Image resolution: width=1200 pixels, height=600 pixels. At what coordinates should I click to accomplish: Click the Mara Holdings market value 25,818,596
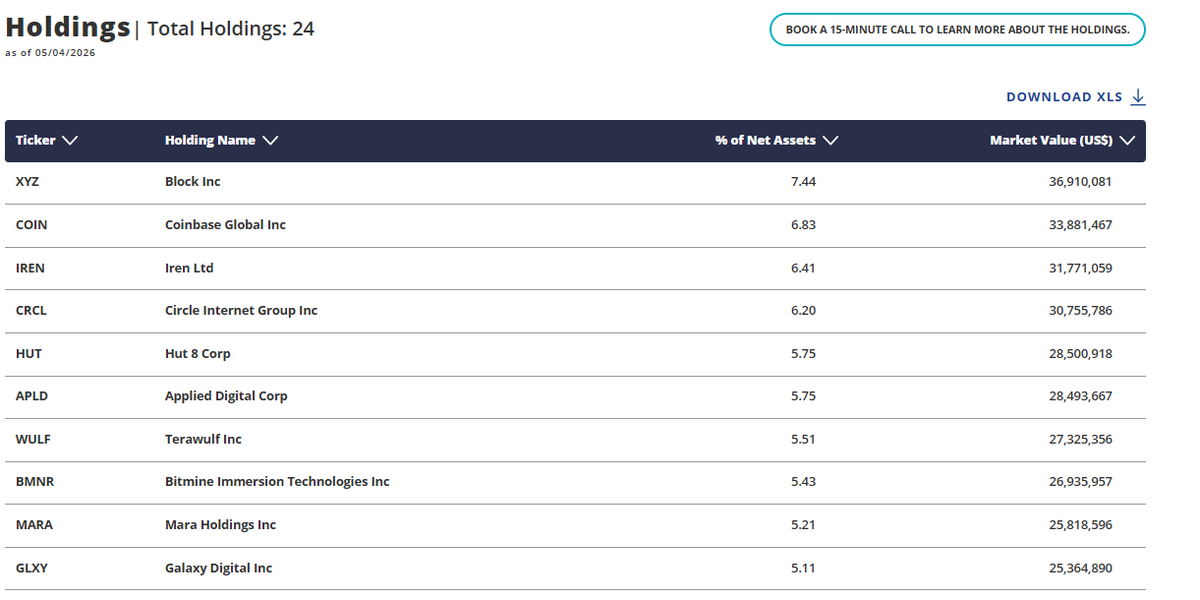[x=1080, y=525]
